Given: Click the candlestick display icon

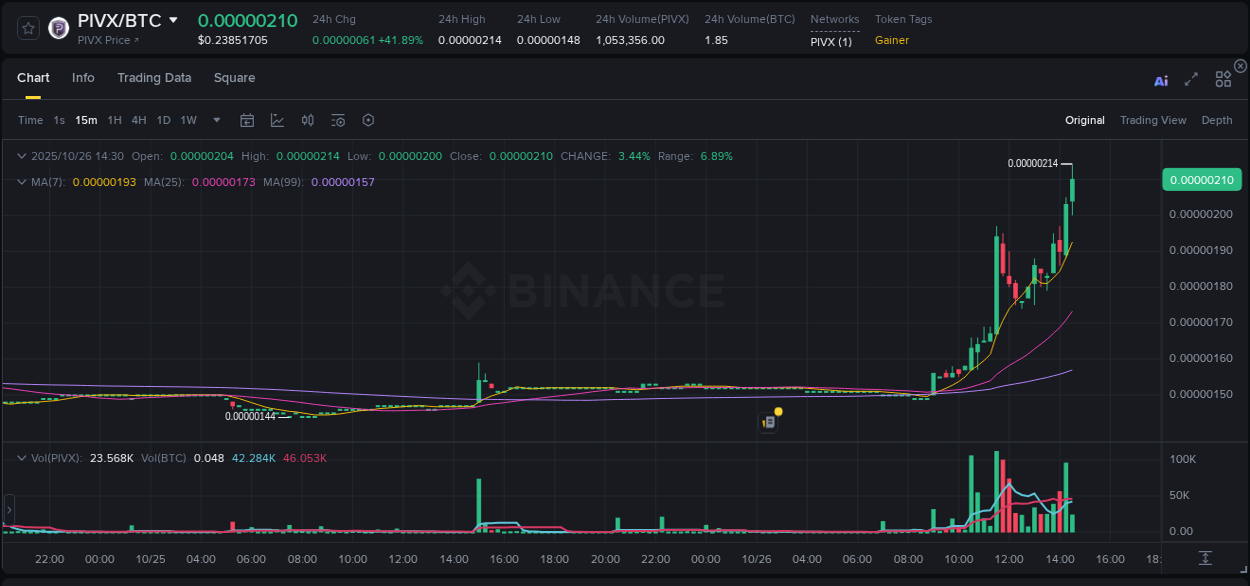Looking at the screenshot, I should (307, 120).
